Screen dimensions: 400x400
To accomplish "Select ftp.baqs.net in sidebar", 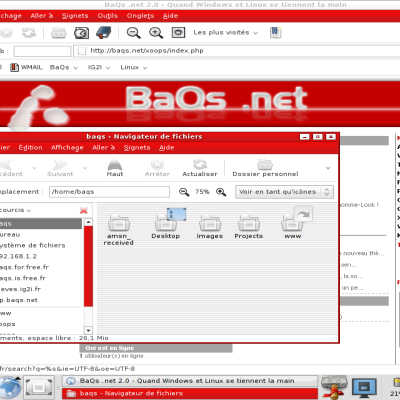I will (19, 300).
